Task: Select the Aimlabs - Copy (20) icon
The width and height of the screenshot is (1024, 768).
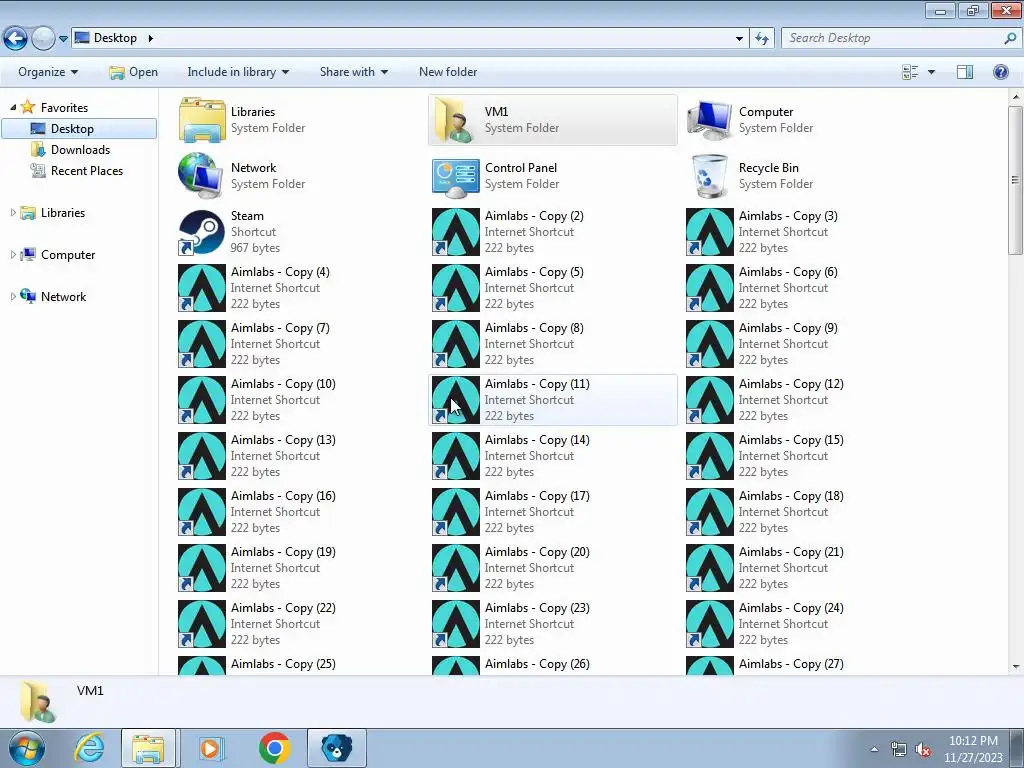Action: tap(455, 568)
